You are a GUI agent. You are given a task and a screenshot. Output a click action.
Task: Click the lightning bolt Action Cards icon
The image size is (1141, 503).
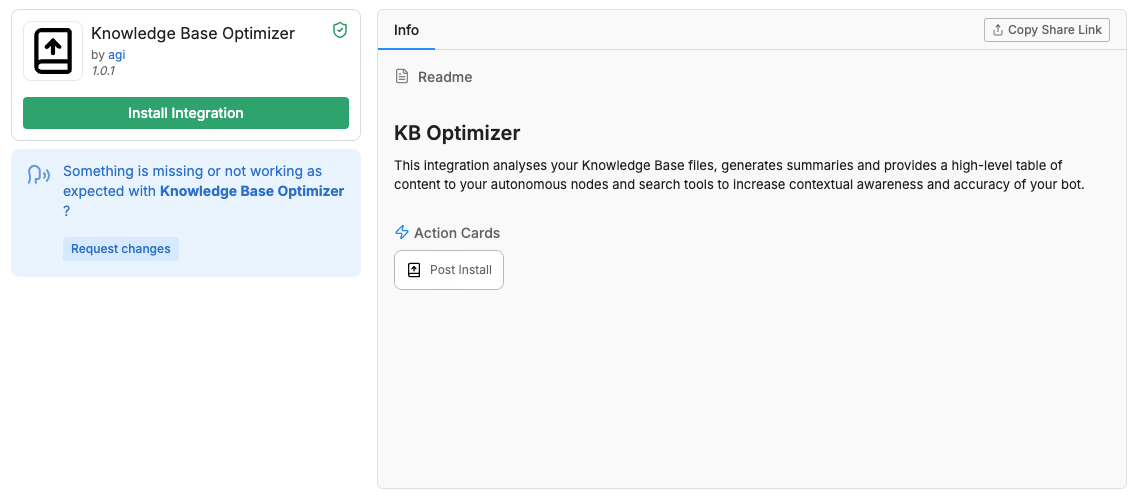(402, 233)
